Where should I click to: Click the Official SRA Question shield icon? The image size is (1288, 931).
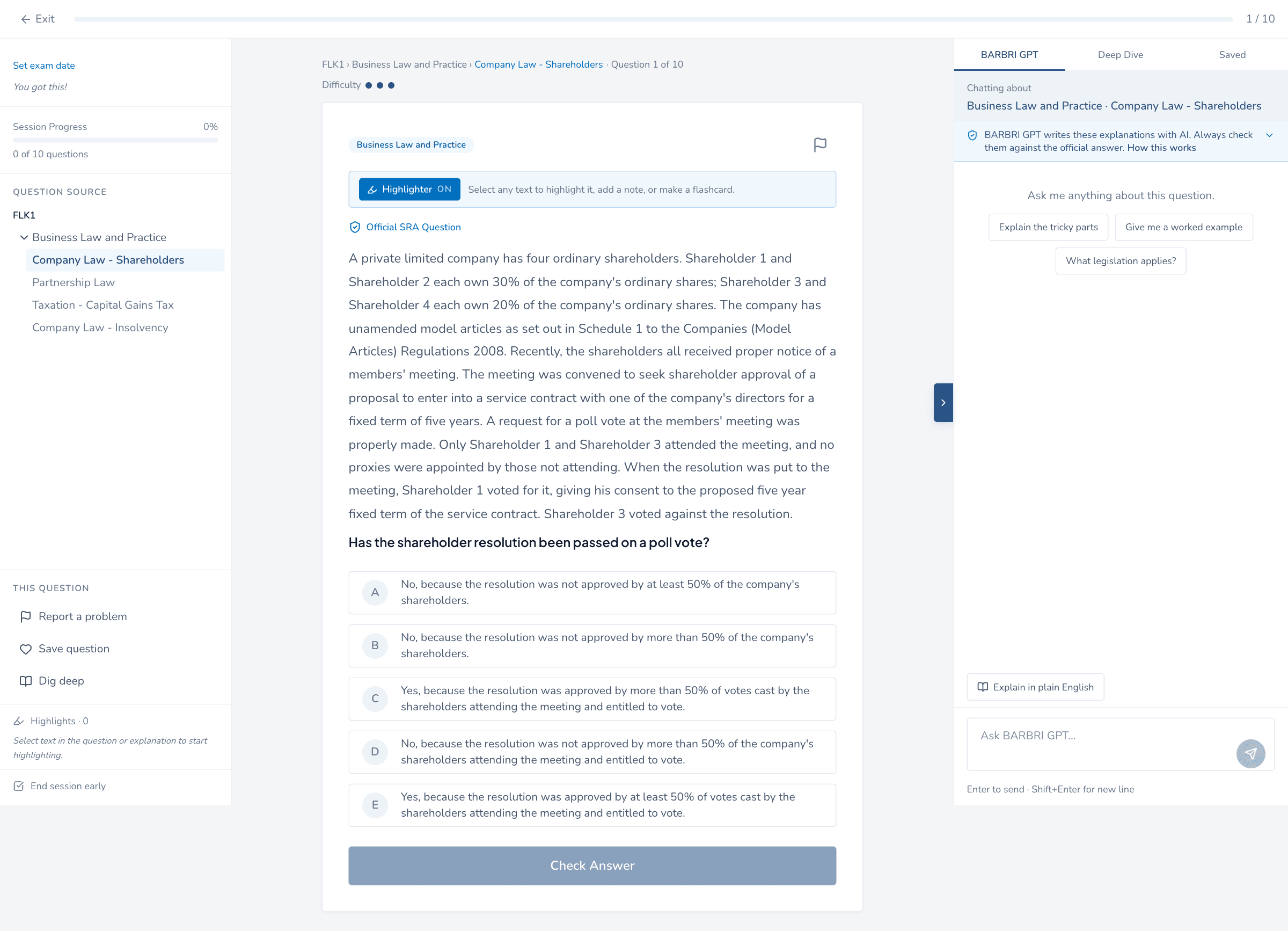[x=355, y=227]
